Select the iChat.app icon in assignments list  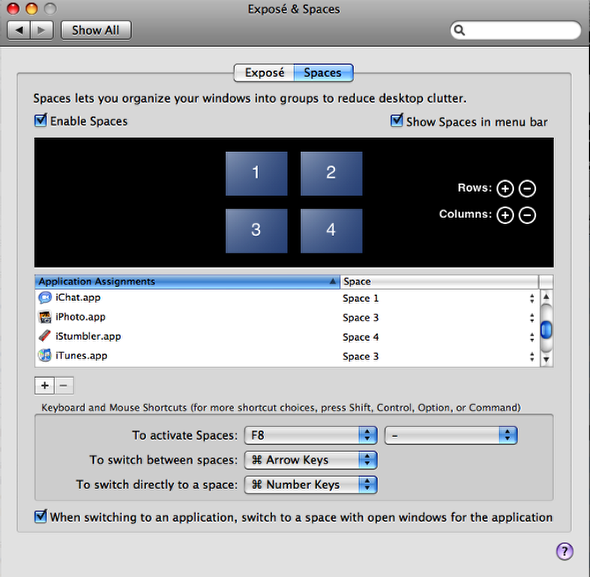pyautogui.click(x=45, y=298)
